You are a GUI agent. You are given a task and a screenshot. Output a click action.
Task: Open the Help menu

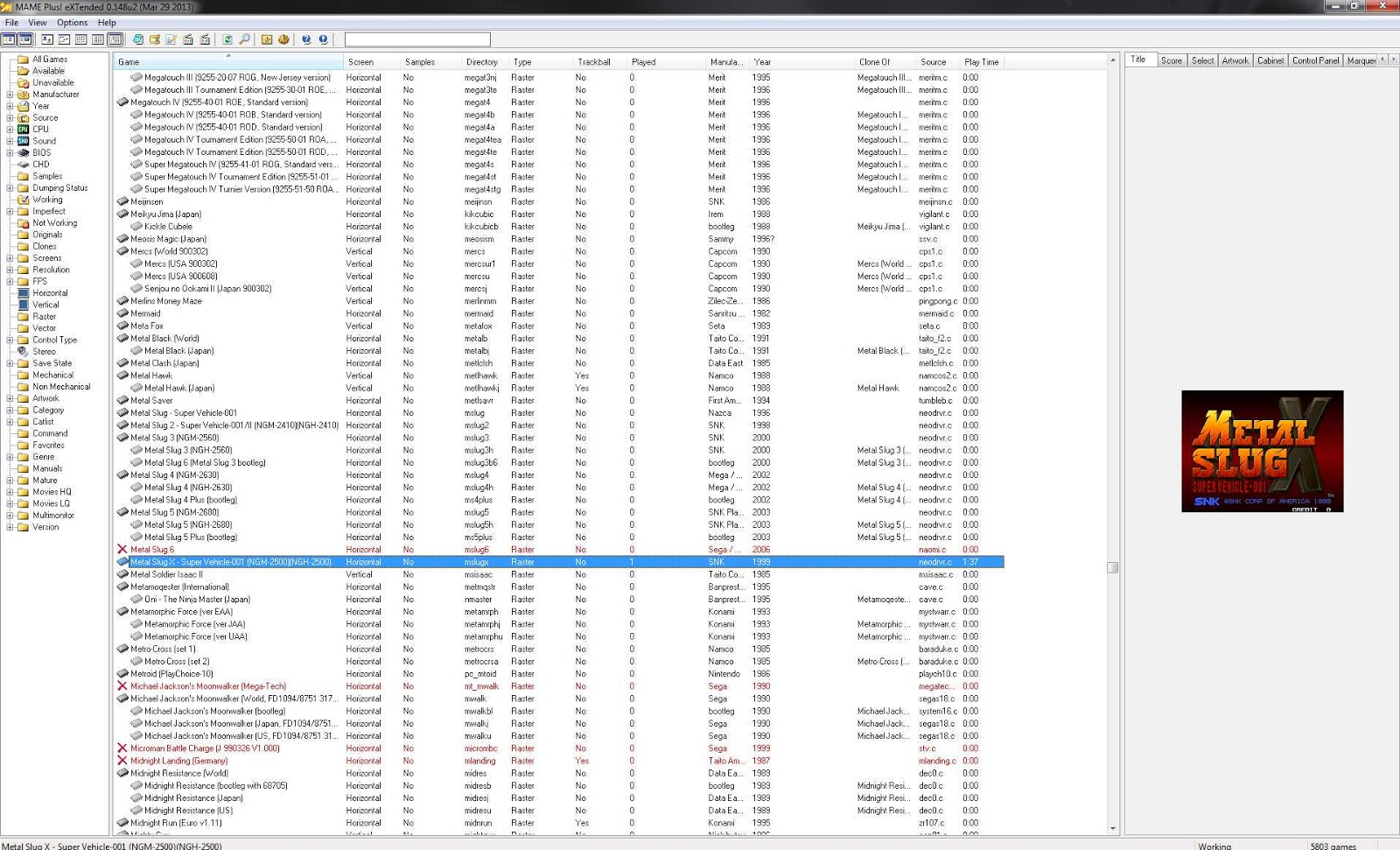(x=107, y=23)
